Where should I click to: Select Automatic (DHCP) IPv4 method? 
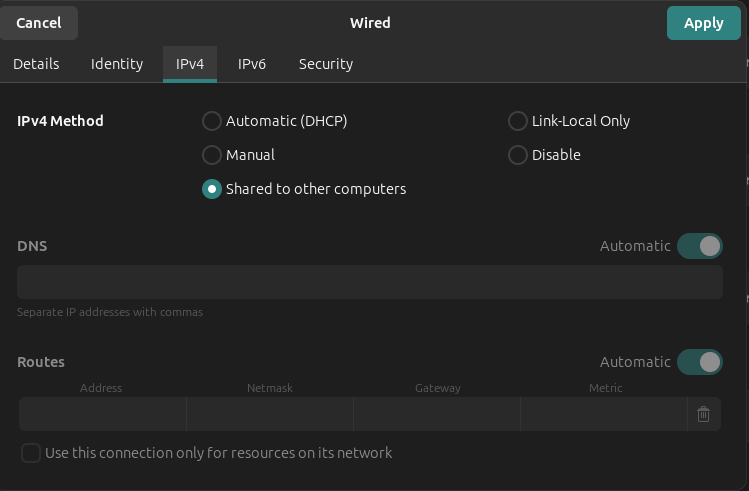tap(212, 121)
